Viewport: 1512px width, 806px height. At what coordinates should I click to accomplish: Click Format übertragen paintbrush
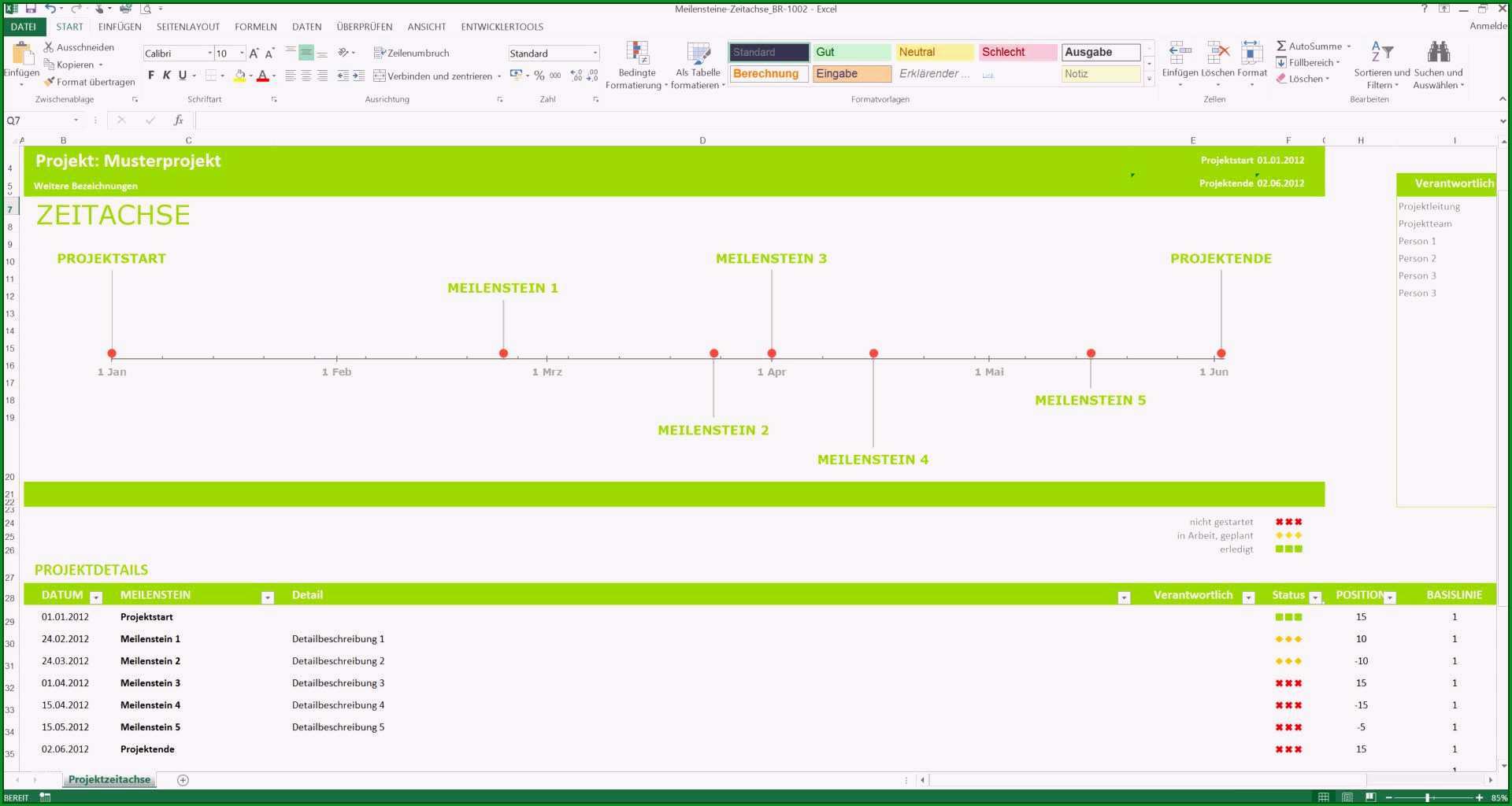point(89,82)
